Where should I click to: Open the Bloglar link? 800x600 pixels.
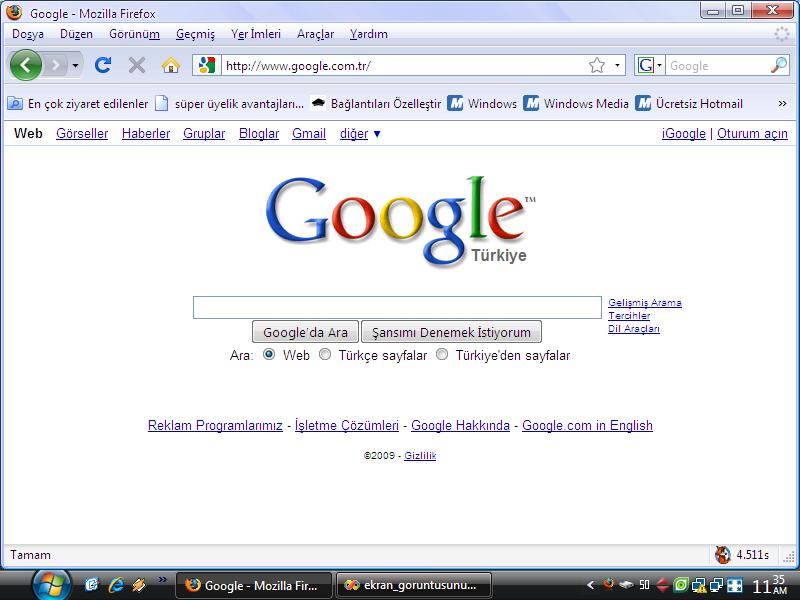pos(259,134)
